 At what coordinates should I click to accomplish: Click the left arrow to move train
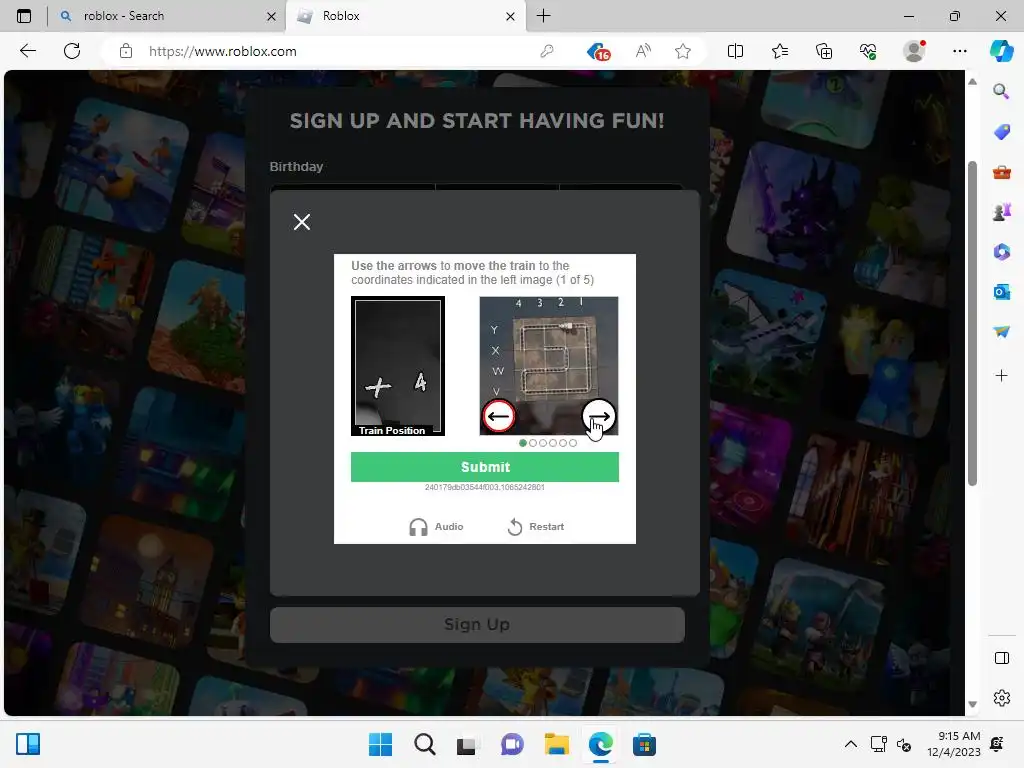point(498,416)
